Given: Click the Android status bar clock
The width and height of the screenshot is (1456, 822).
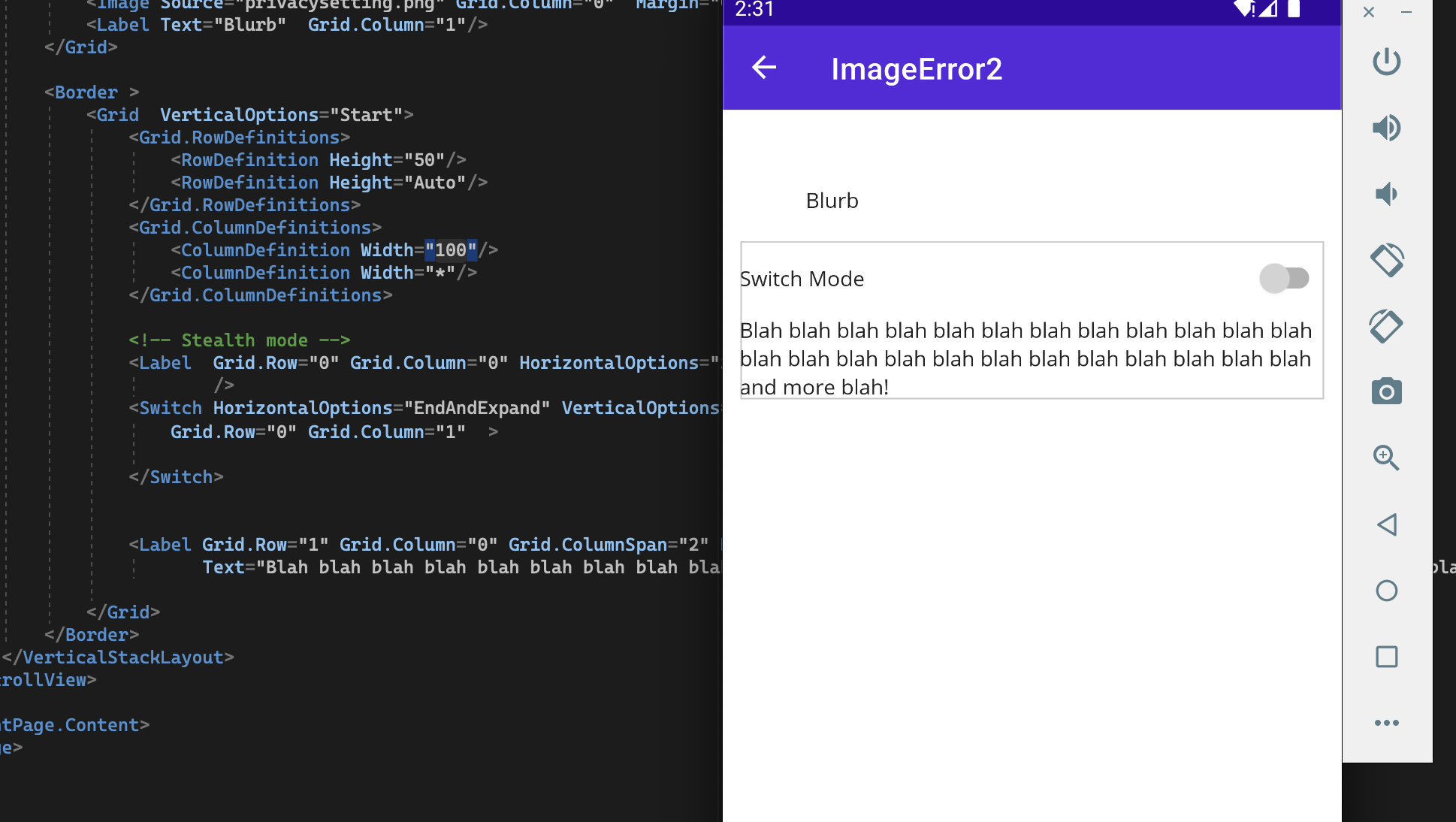Looking at the screenshot, I should (754, 11).
